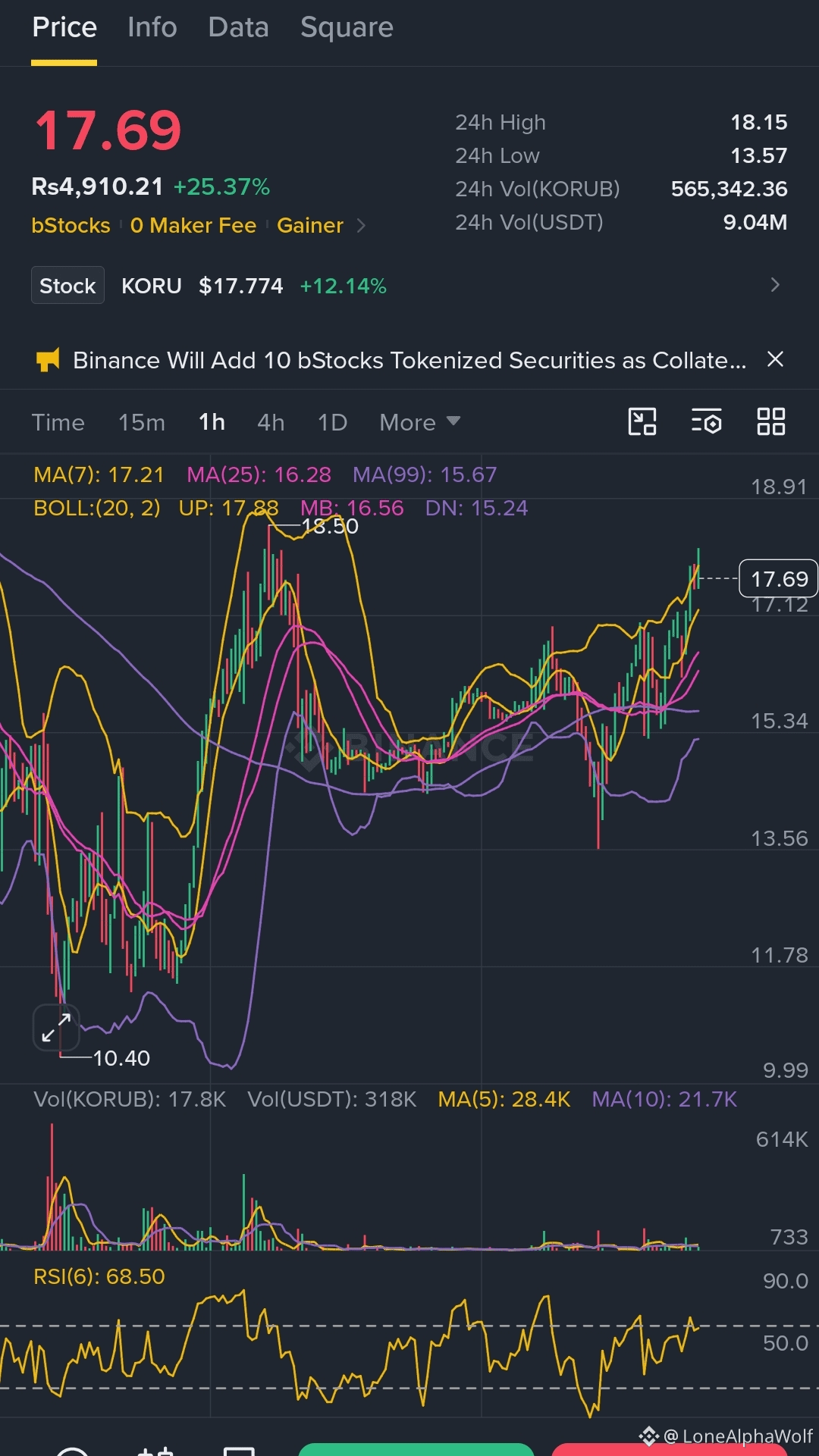Open KORU stock details chevron
The width and height of the screenshot is (819, 1456).
pyautogui.click(x=774, y=285)
